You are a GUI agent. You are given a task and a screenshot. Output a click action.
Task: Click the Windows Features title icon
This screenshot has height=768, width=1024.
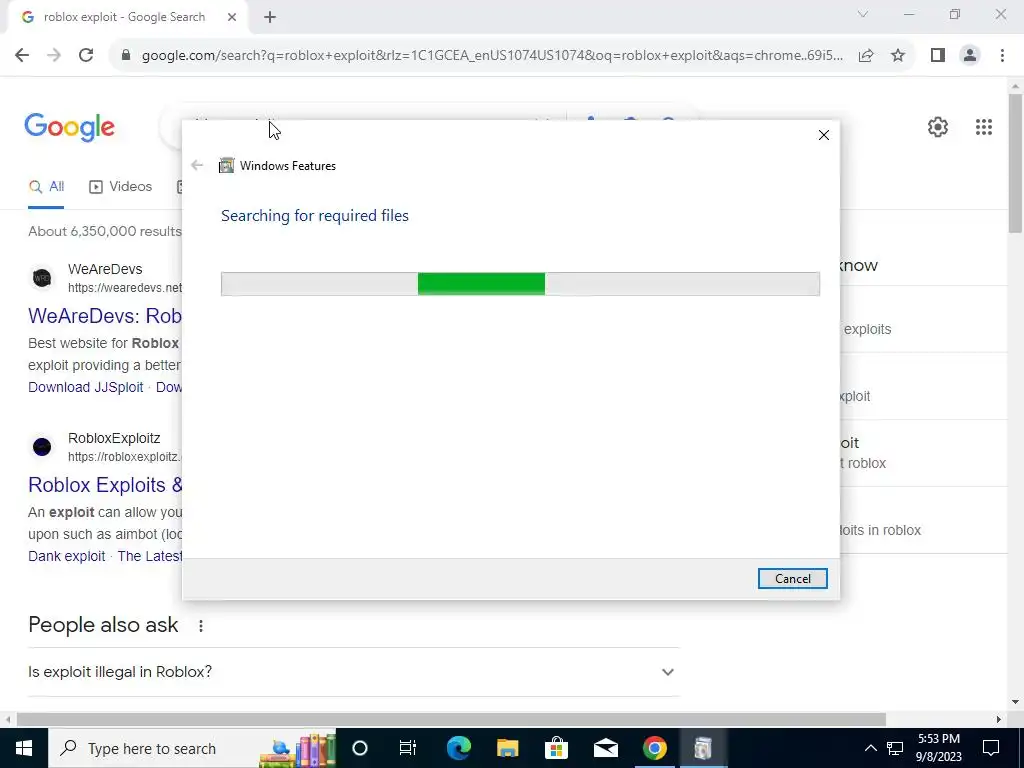click(x=227, y=165)
